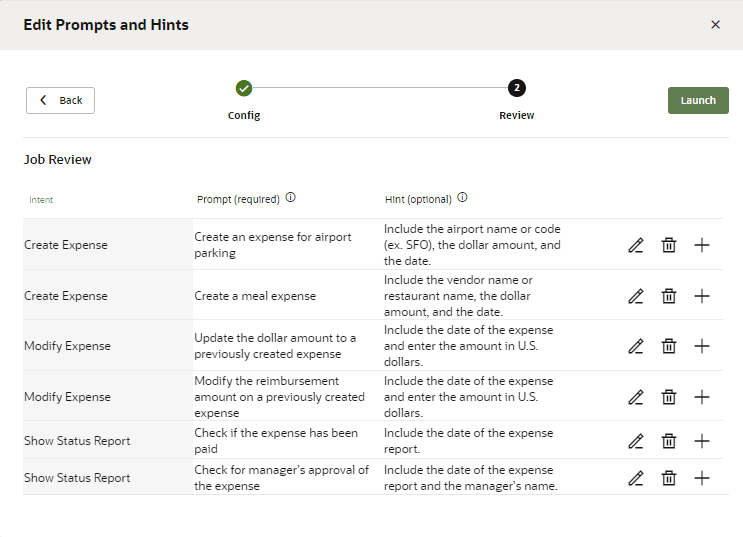Go back using the Back button

tap(60, 100)
